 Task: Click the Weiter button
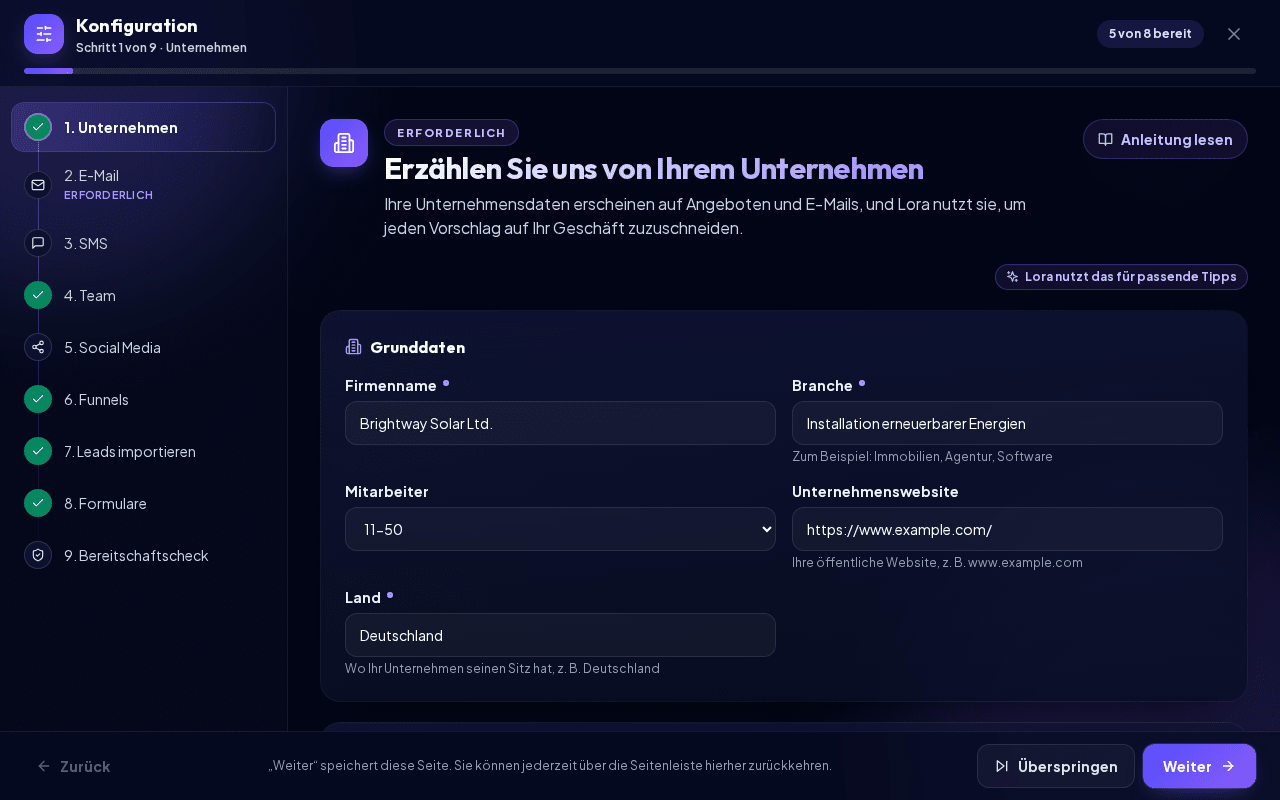(1199, 766)
